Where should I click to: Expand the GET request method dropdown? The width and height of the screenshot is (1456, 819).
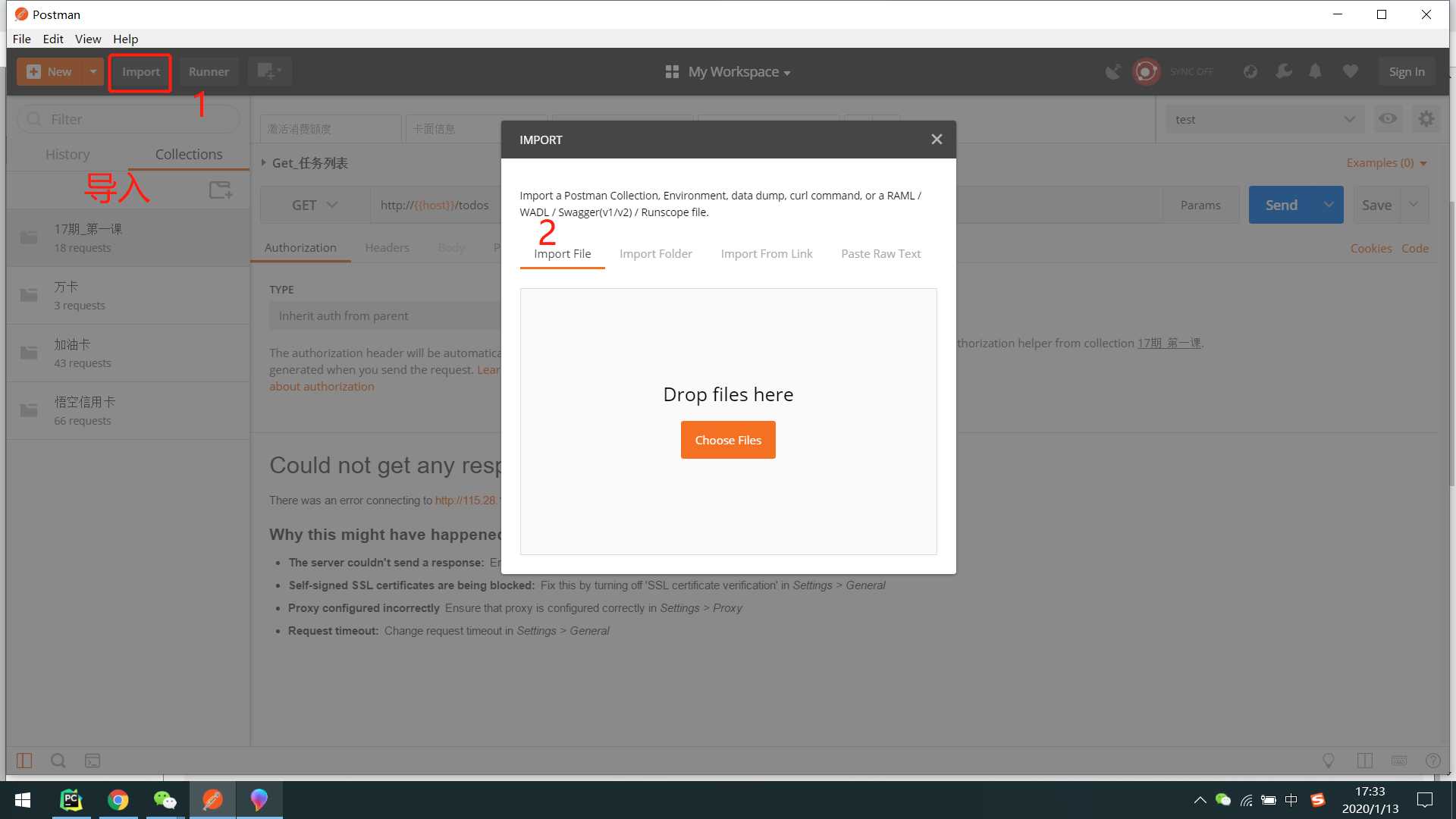point(313,205)
